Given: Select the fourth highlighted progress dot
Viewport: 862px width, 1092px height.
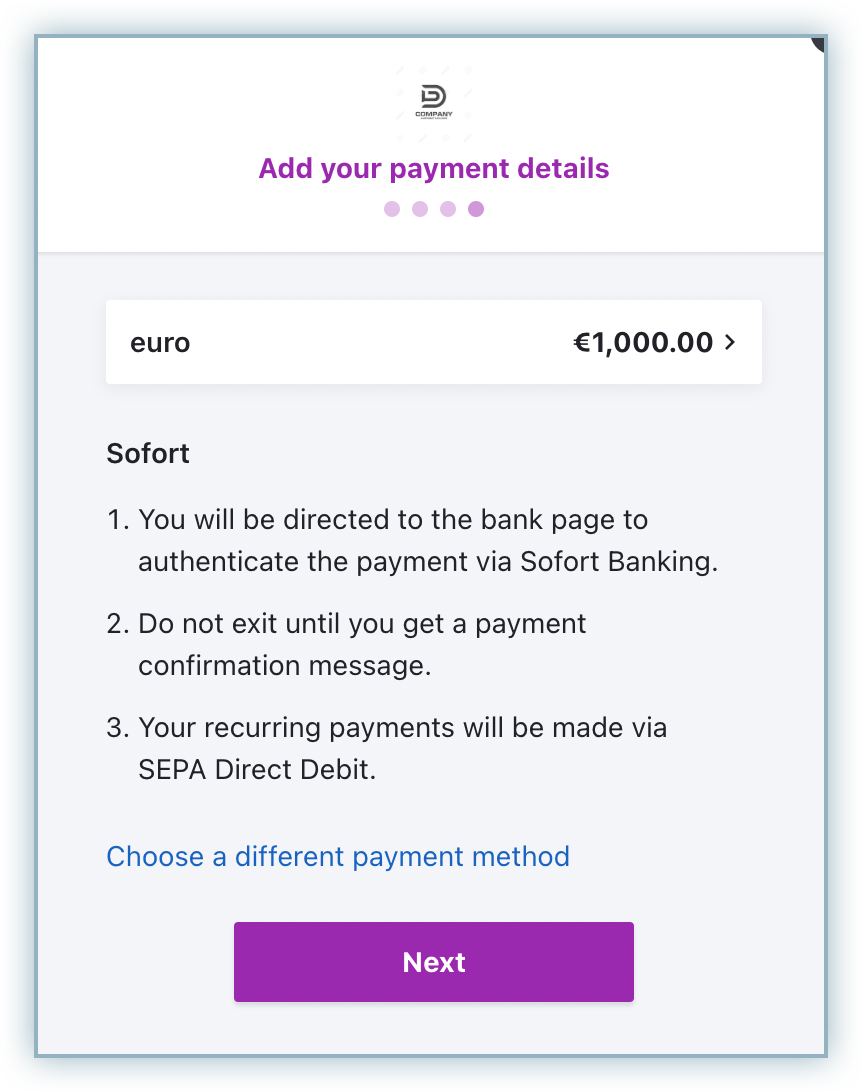Looking at the screenshot, I should [476, 209].
